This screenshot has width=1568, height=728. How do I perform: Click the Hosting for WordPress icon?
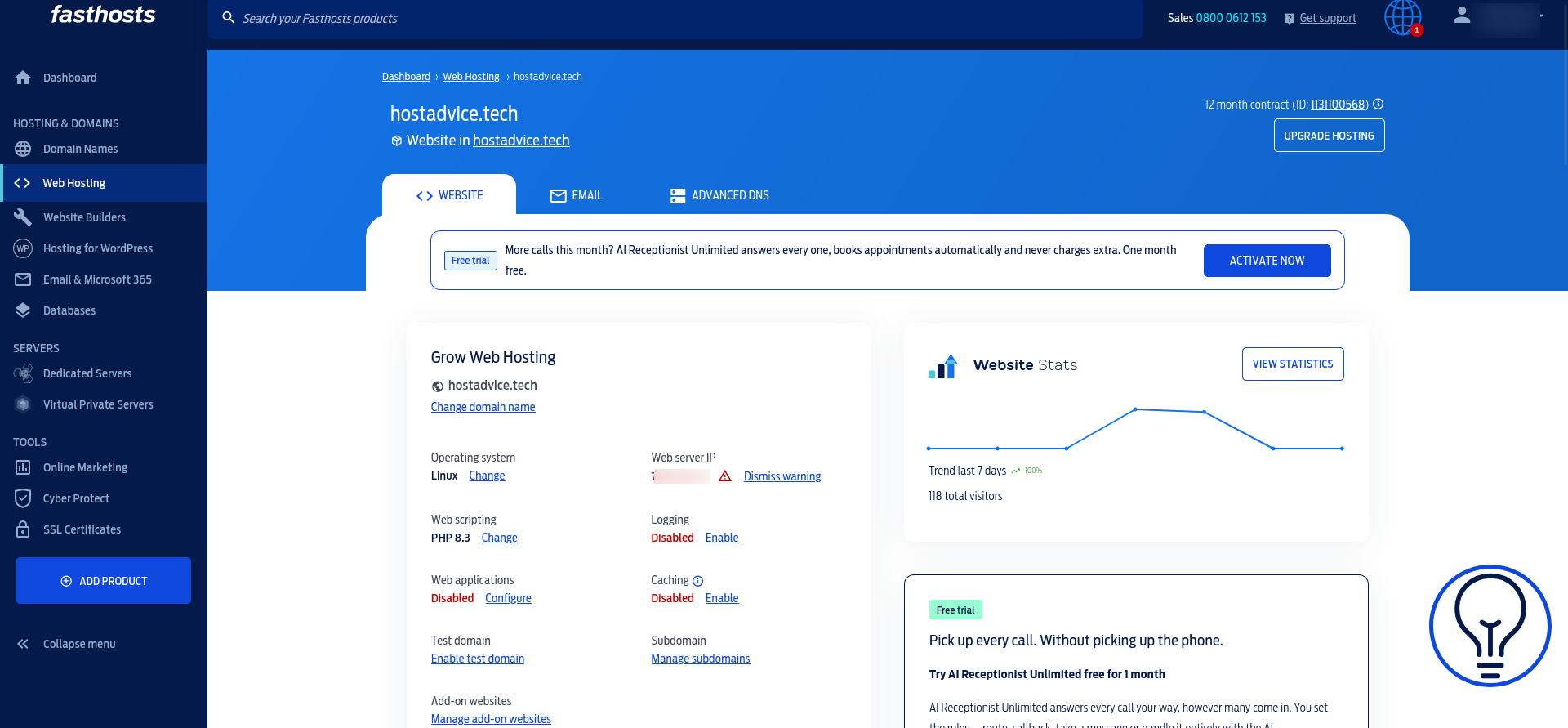pyautogui.click(x=23, y=248)
